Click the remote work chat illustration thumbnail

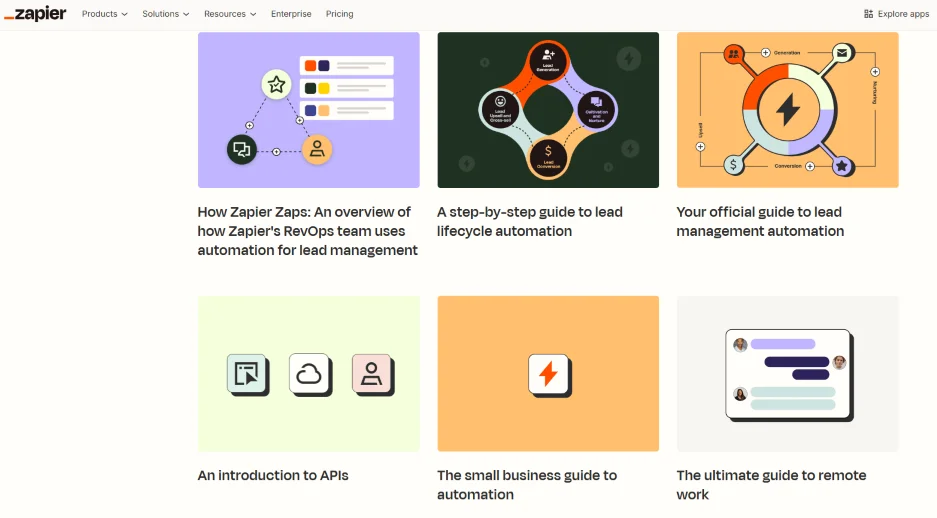coord(787,374)
